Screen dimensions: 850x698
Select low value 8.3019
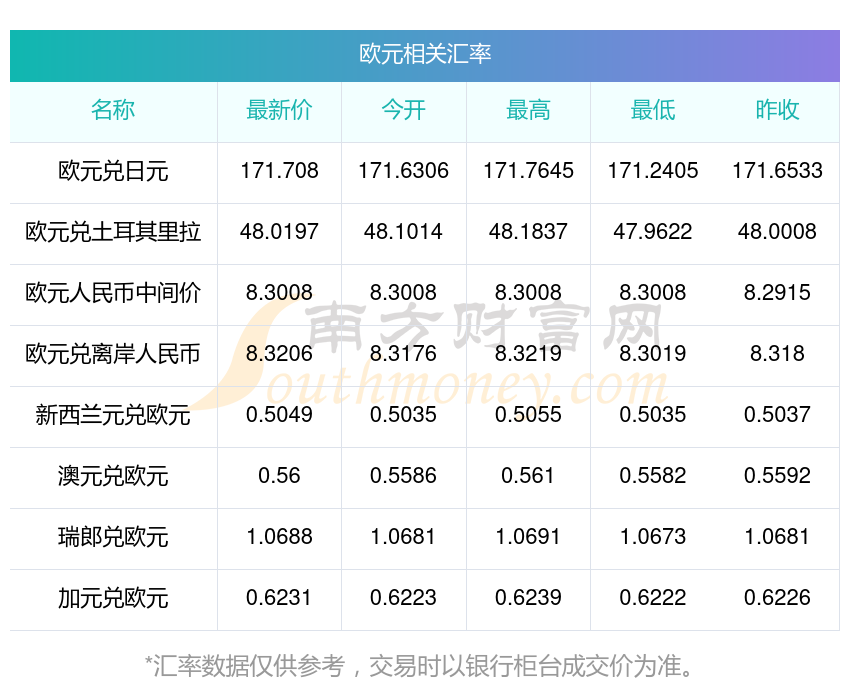(x=653, y=354)
